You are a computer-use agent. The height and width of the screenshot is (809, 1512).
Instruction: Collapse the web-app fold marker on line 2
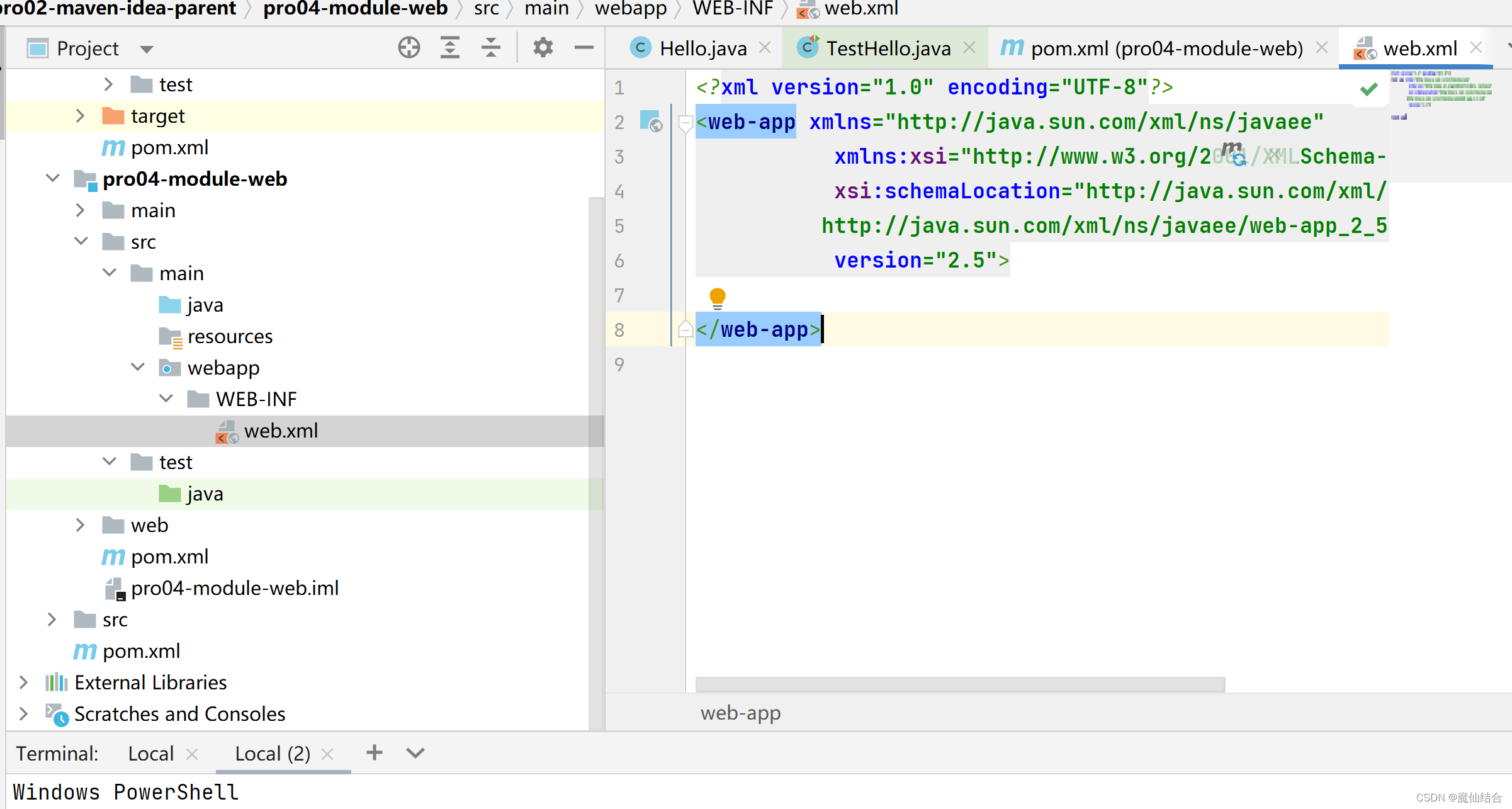point(685,123)
